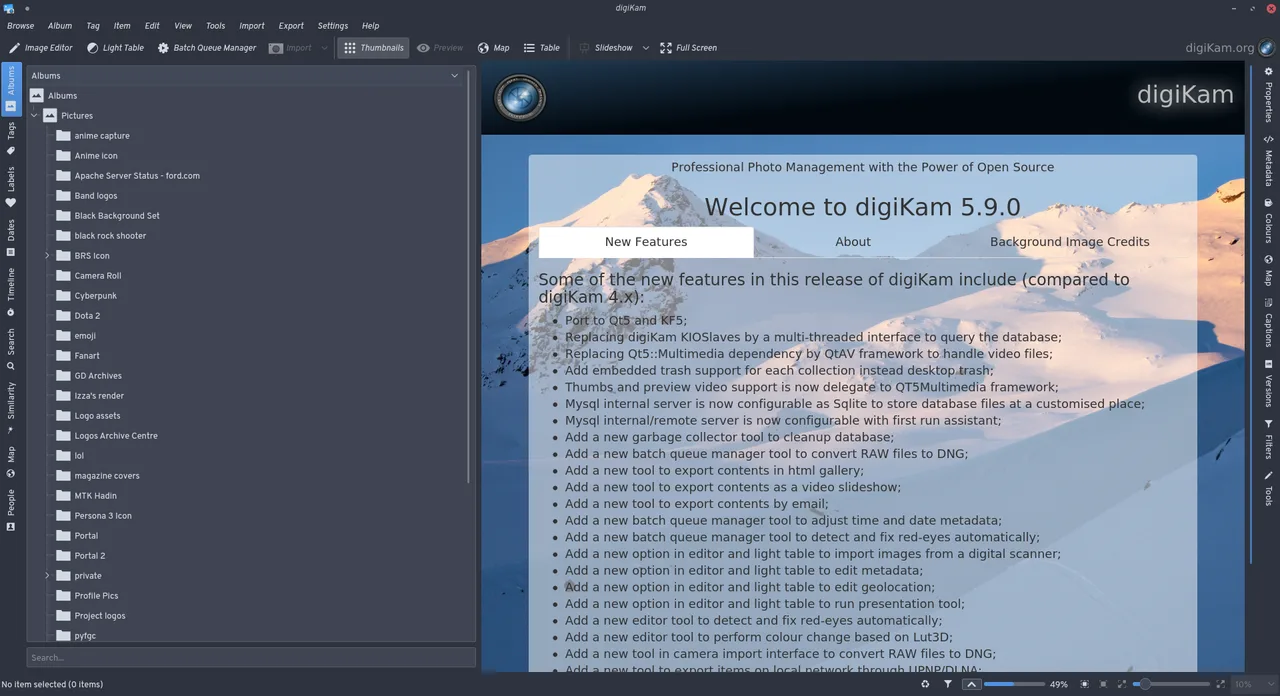Viewport: 1280px width, 696px height.
Task: Select the Tags left sidebar tab
Action: pos(11,139)
